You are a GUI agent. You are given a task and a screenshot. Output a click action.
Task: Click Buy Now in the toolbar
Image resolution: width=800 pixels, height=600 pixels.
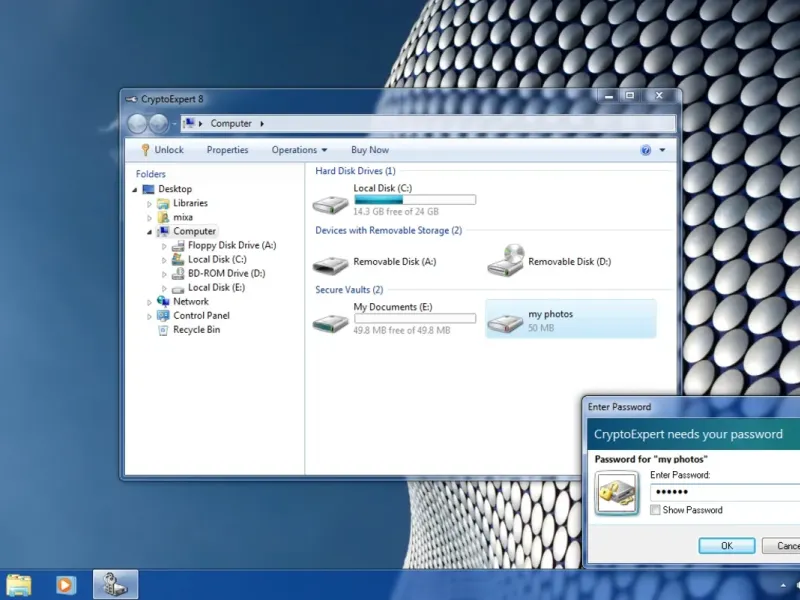click(x=370, y=150)
